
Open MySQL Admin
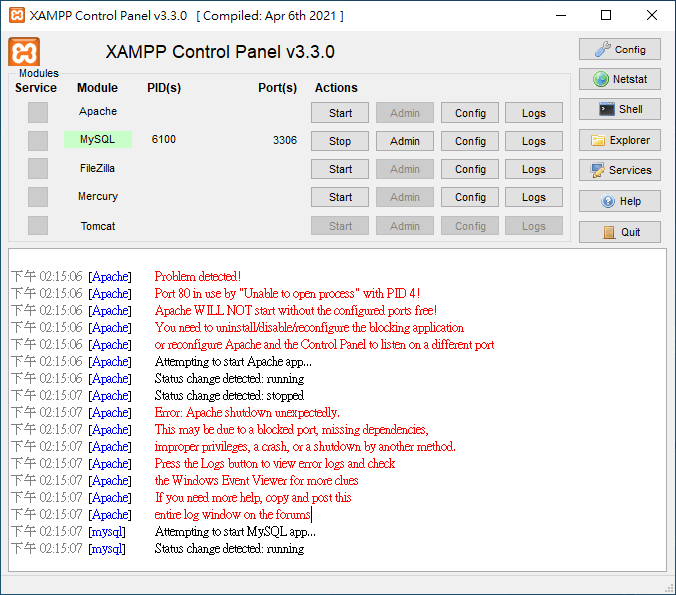click(404, 141)
